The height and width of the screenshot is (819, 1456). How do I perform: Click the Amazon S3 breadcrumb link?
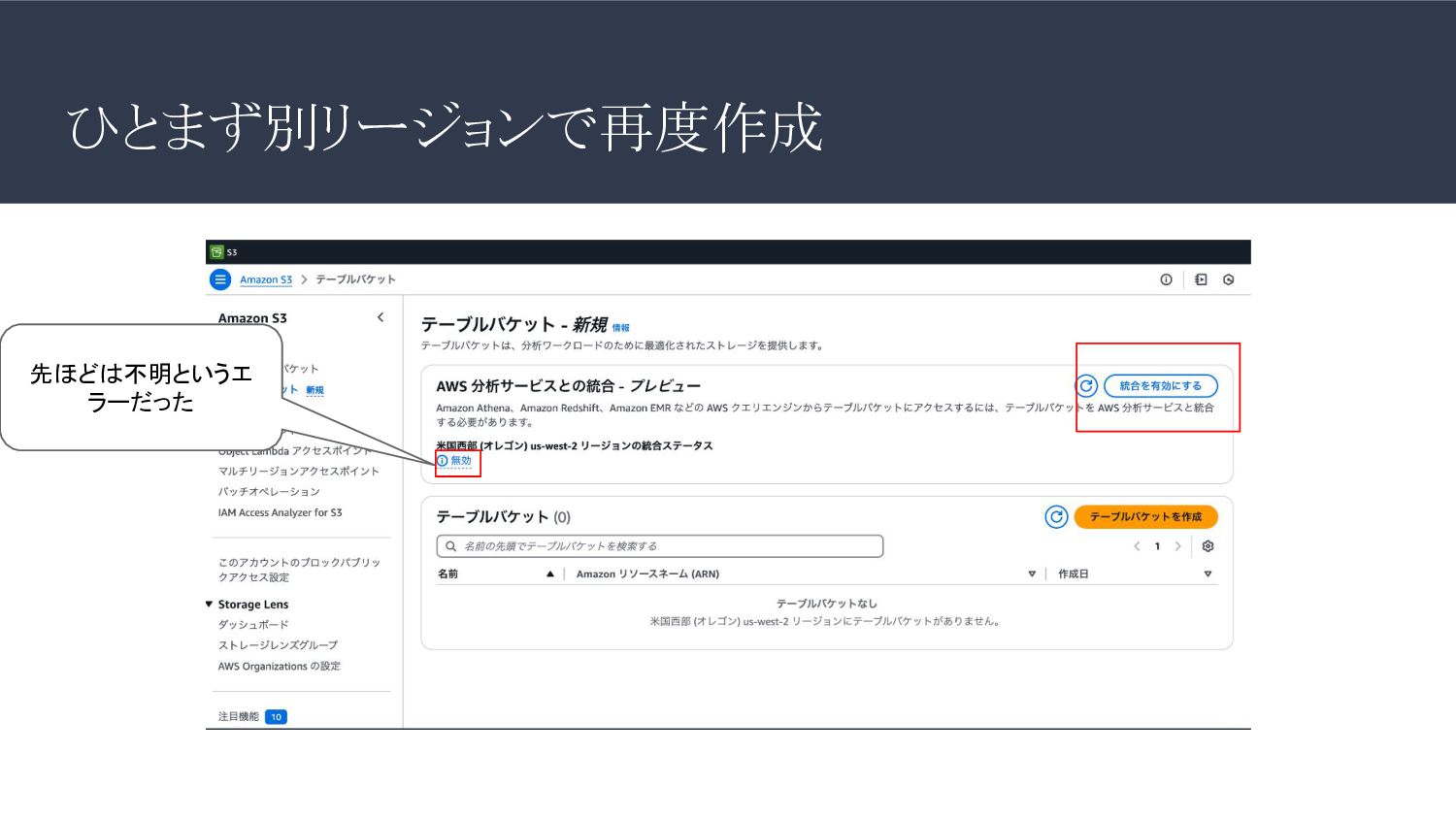click(266, 279)
